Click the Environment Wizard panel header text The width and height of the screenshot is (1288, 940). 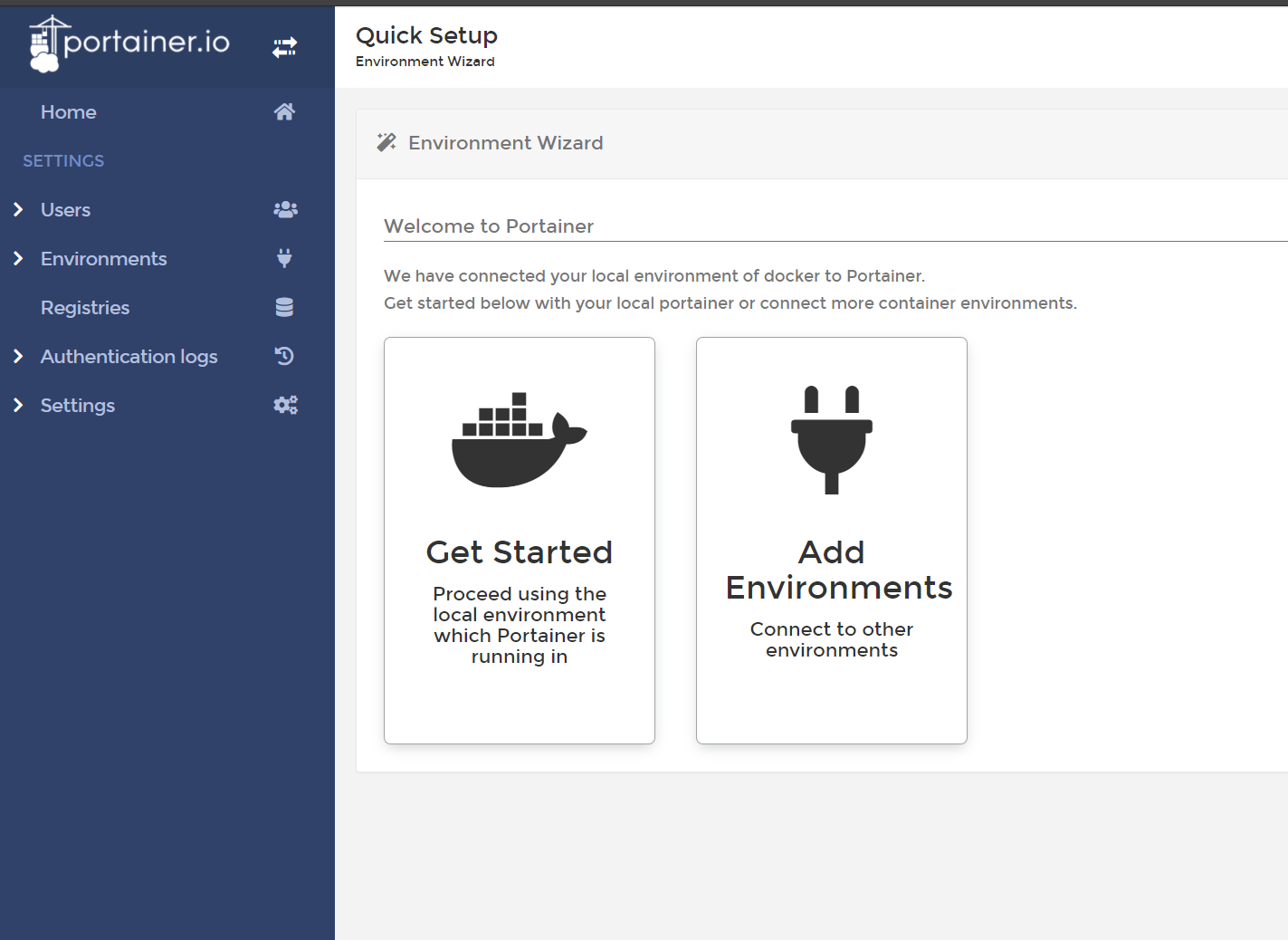[506, 143]
